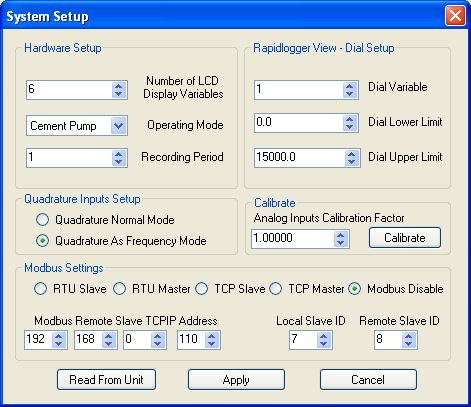Image resolution: width=471 pixels, height=407 pixels.
Task: Decrease the Dial Lower Limit value
Action: coord(350,127)
